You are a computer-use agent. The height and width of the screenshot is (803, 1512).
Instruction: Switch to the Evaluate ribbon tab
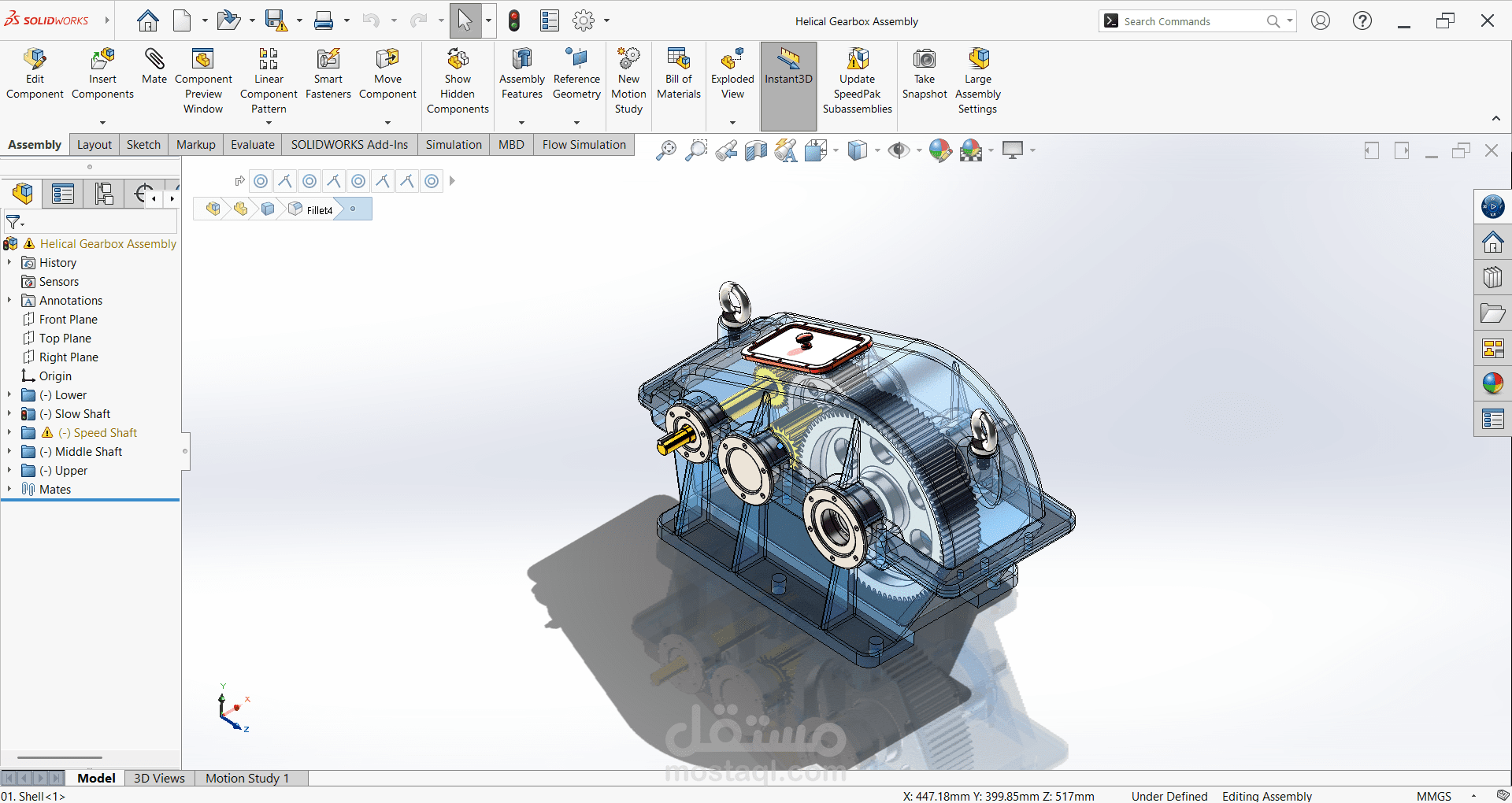253,145
